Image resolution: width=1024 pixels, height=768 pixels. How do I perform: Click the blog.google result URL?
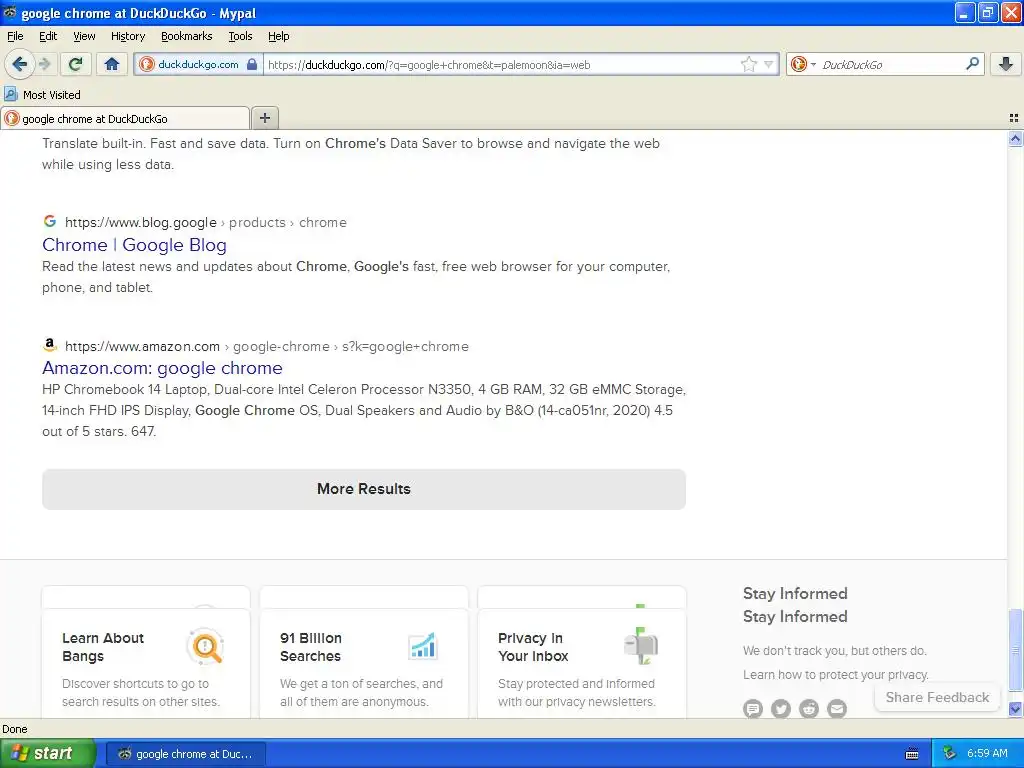tap(206, 222)
